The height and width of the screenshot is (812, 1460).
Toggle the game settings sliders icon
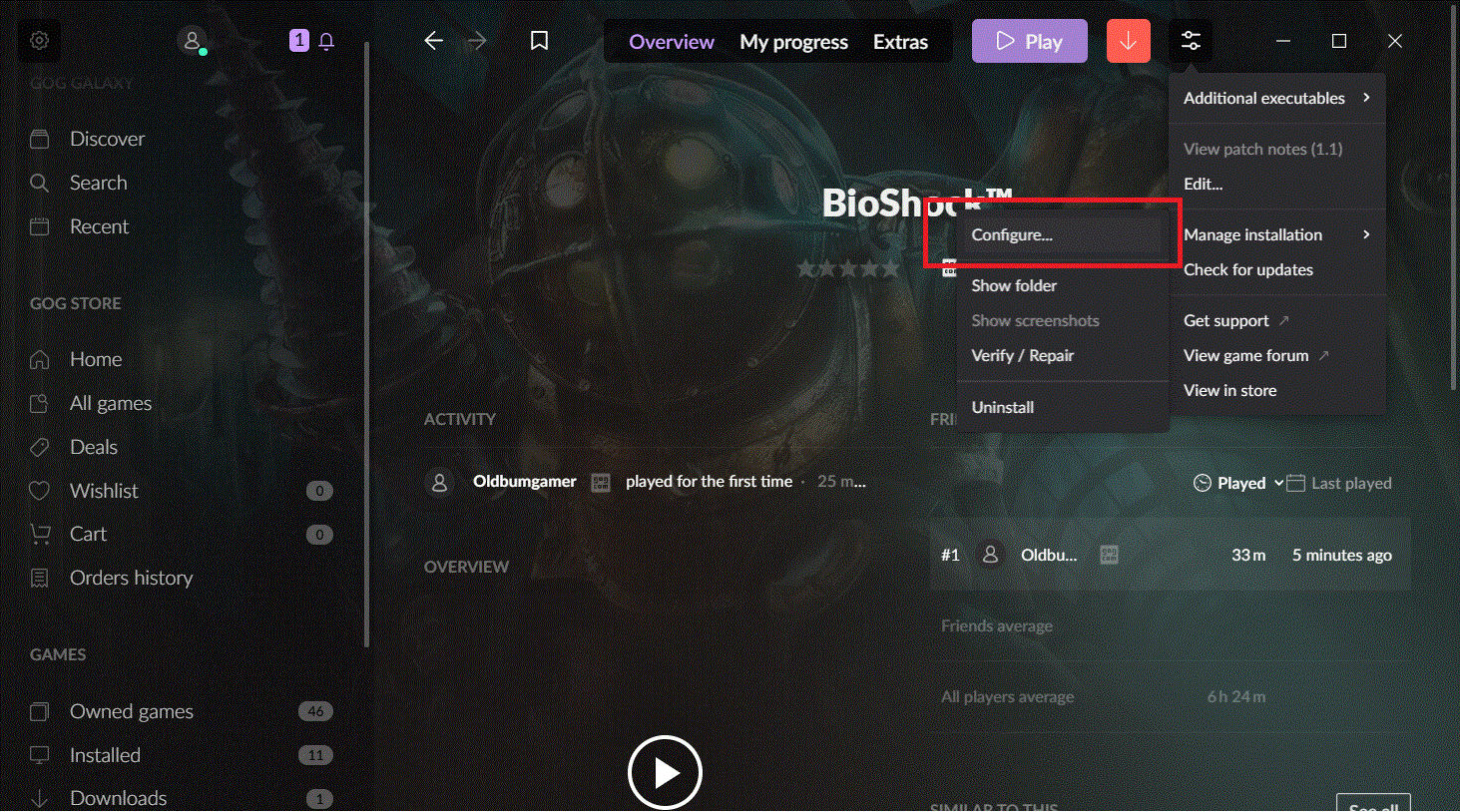coord(1191,41)
